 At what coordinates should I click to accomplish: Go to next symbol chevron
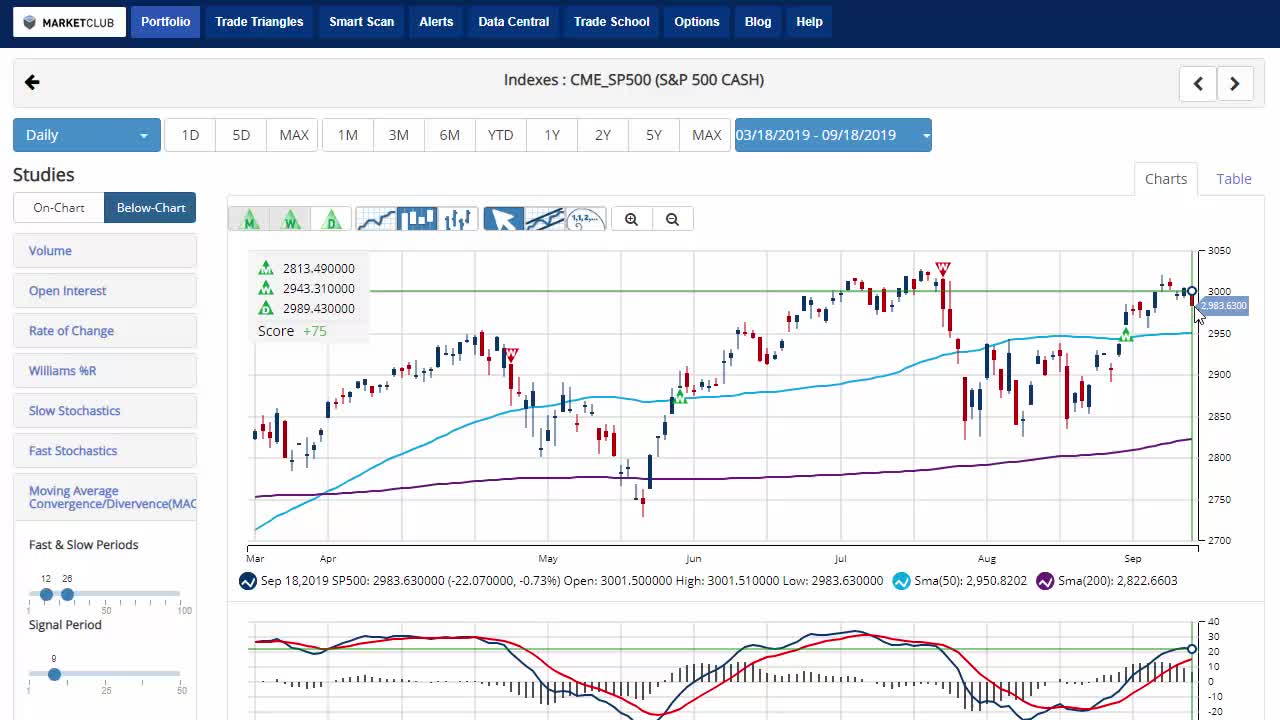click(1235, 84)
